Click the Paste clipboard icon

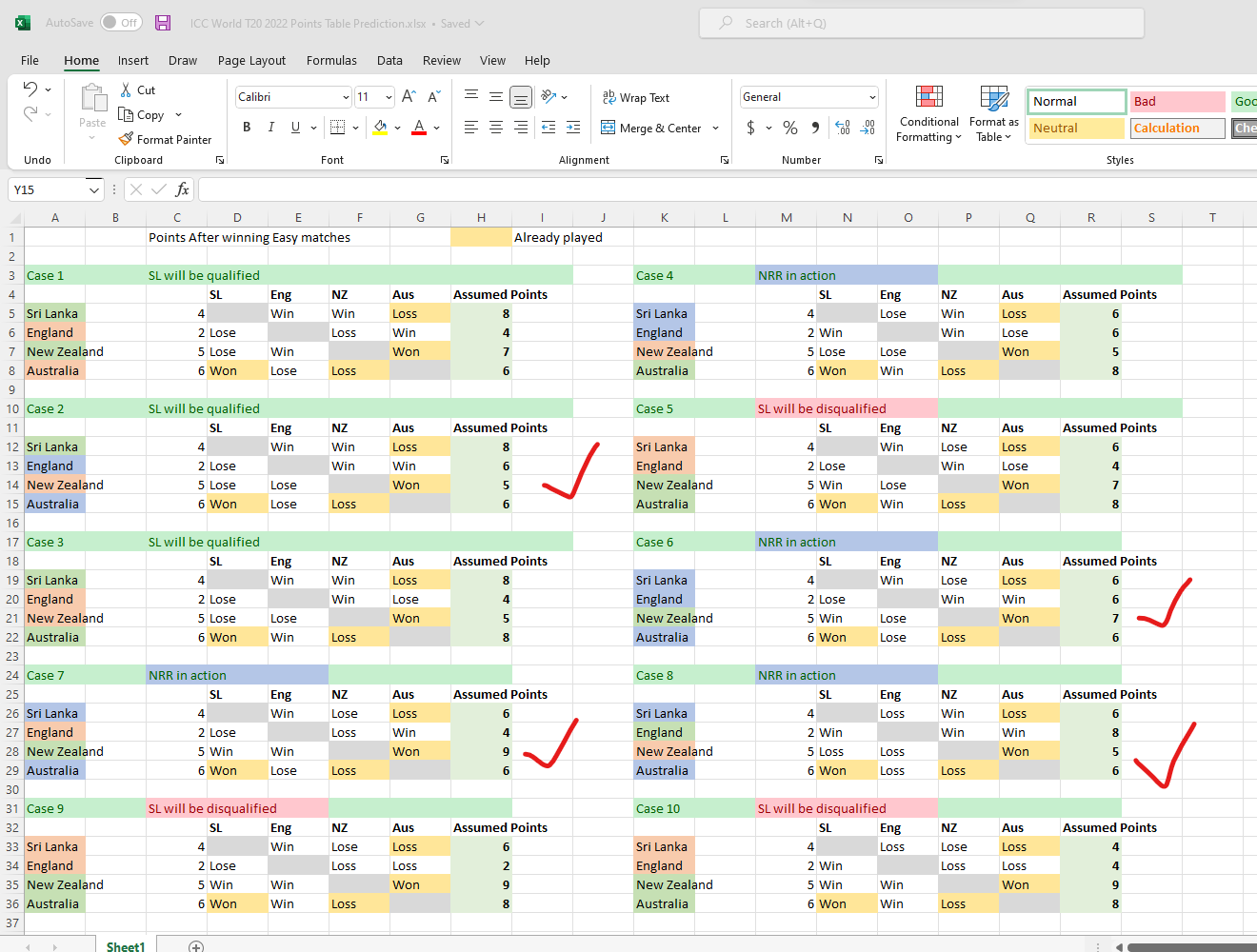pyautogui.click(x=92, y=98)
